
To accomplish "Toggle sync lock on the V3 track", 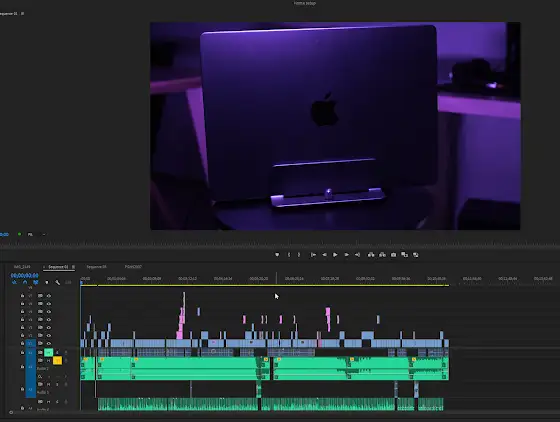I will (40, 327).
